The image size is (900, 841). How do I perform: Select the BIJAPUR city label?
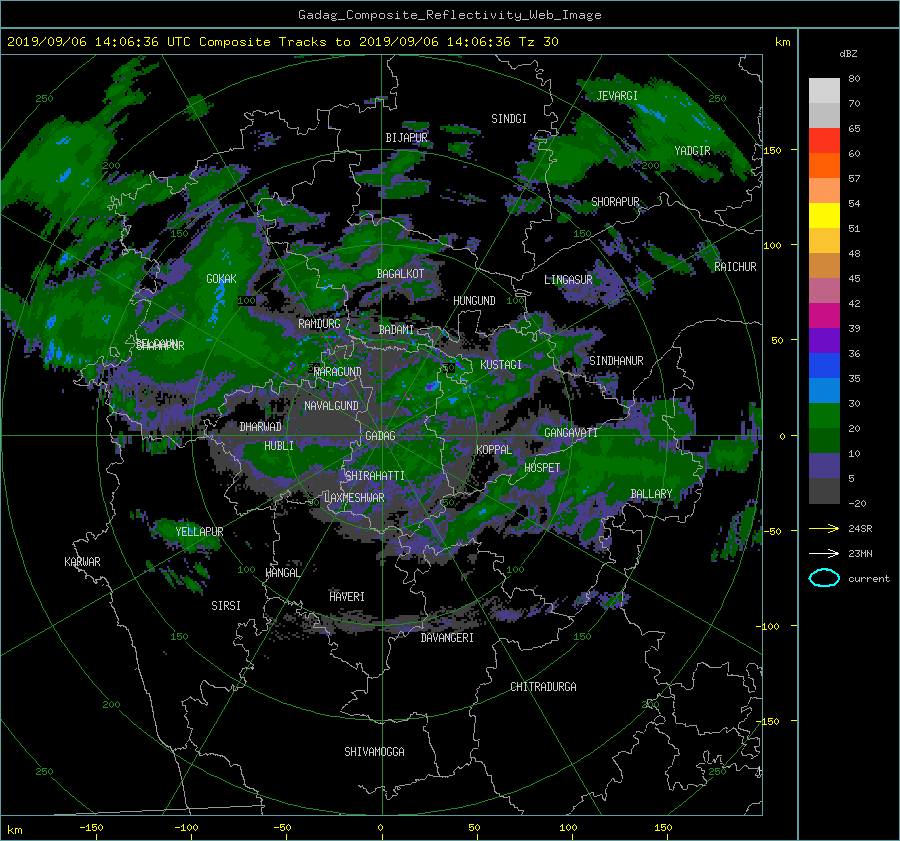406,138
